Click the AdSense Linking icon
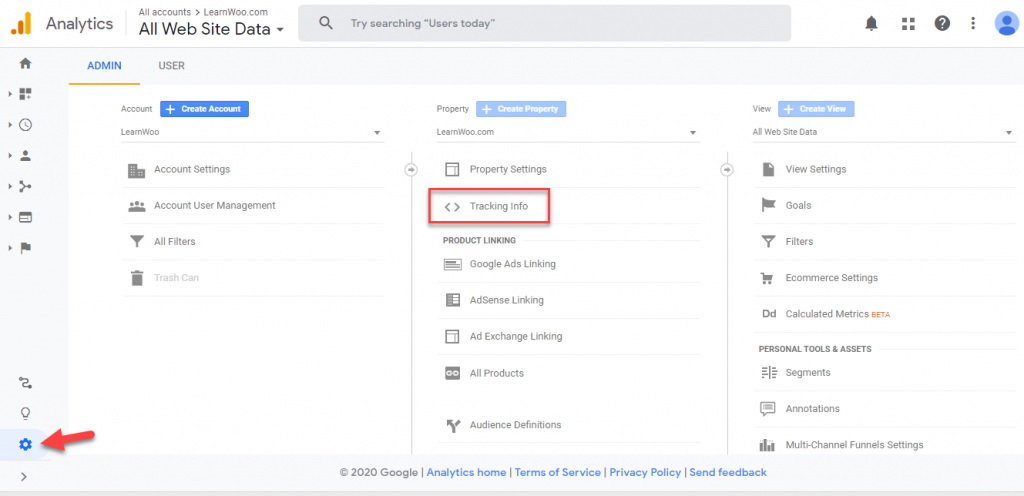Screen dimensions: 1024x496 point(453,300)
